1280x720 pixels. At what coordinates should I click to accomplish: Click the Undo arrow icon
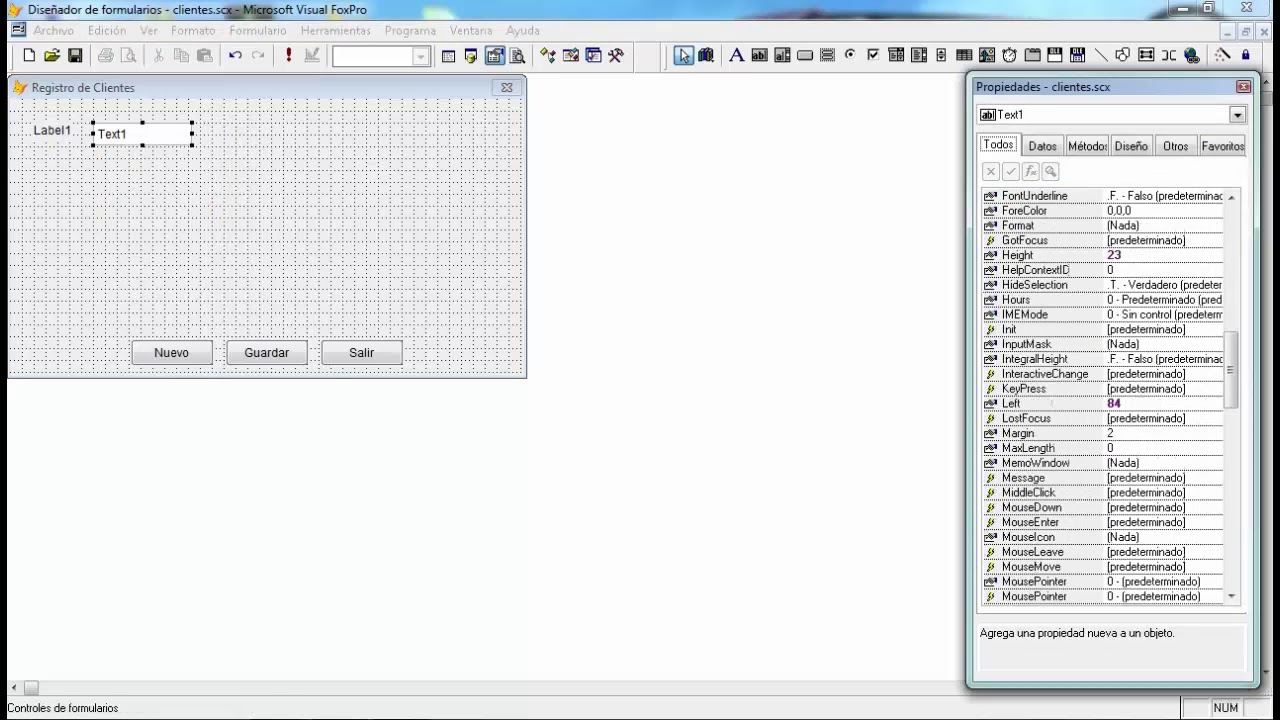click(235, 56)
